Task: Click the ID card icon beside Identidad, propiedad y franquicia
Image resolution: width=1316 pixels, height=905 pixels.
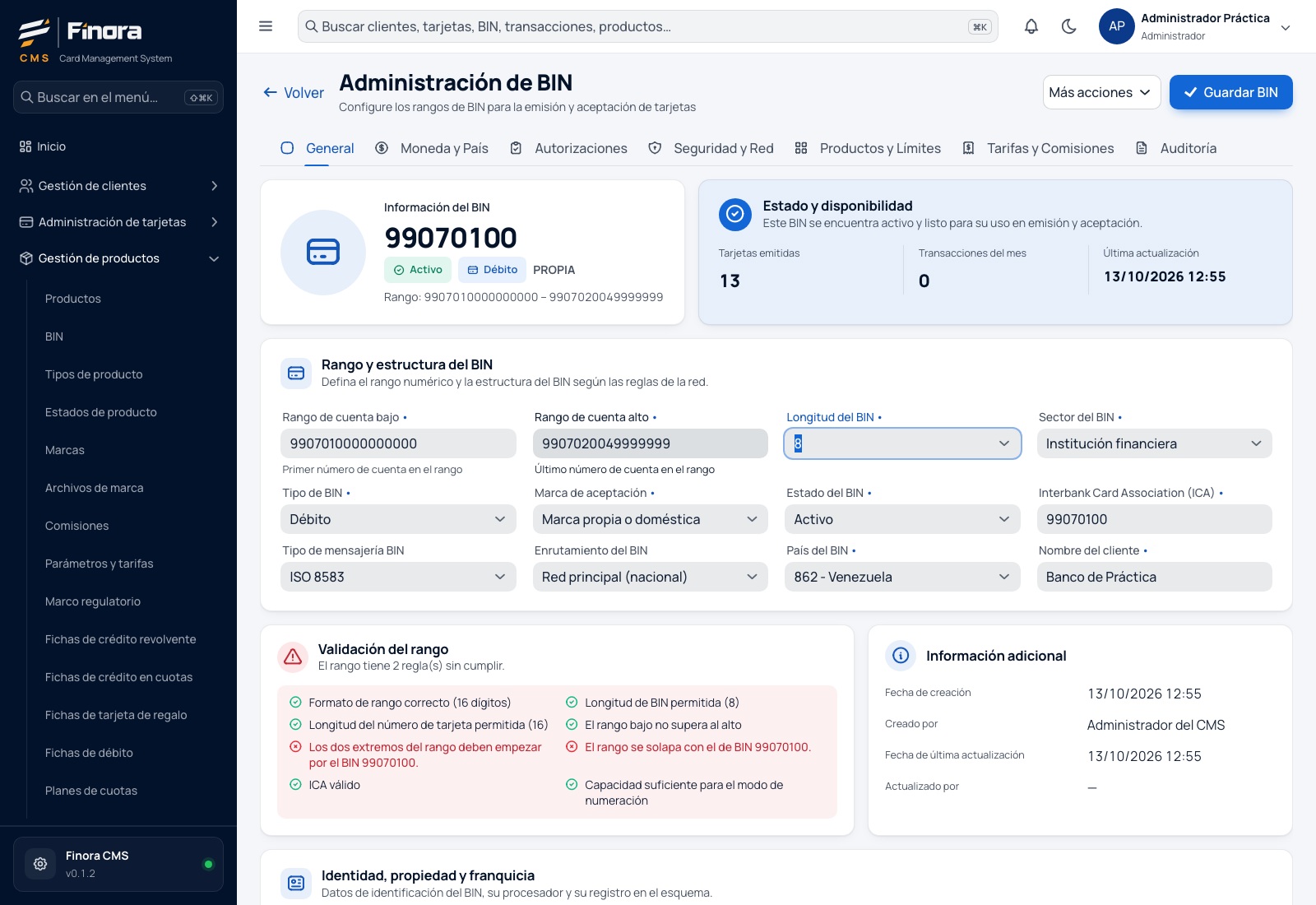Action: pos(296,884)
